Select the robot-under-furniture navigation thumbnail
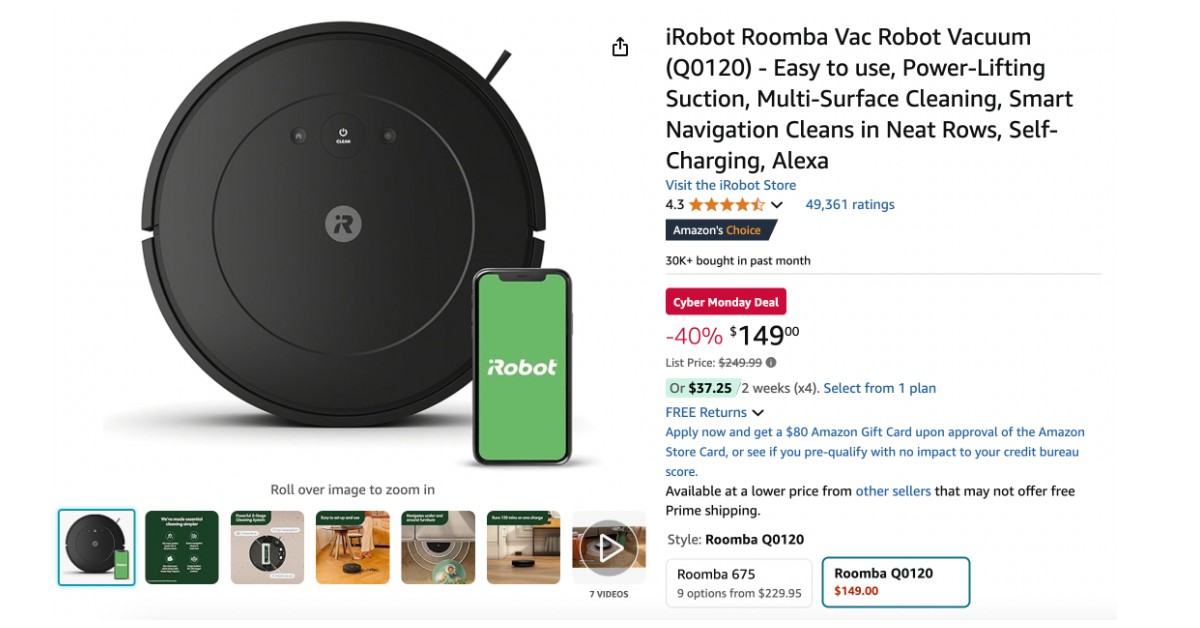 click(438, 547)
